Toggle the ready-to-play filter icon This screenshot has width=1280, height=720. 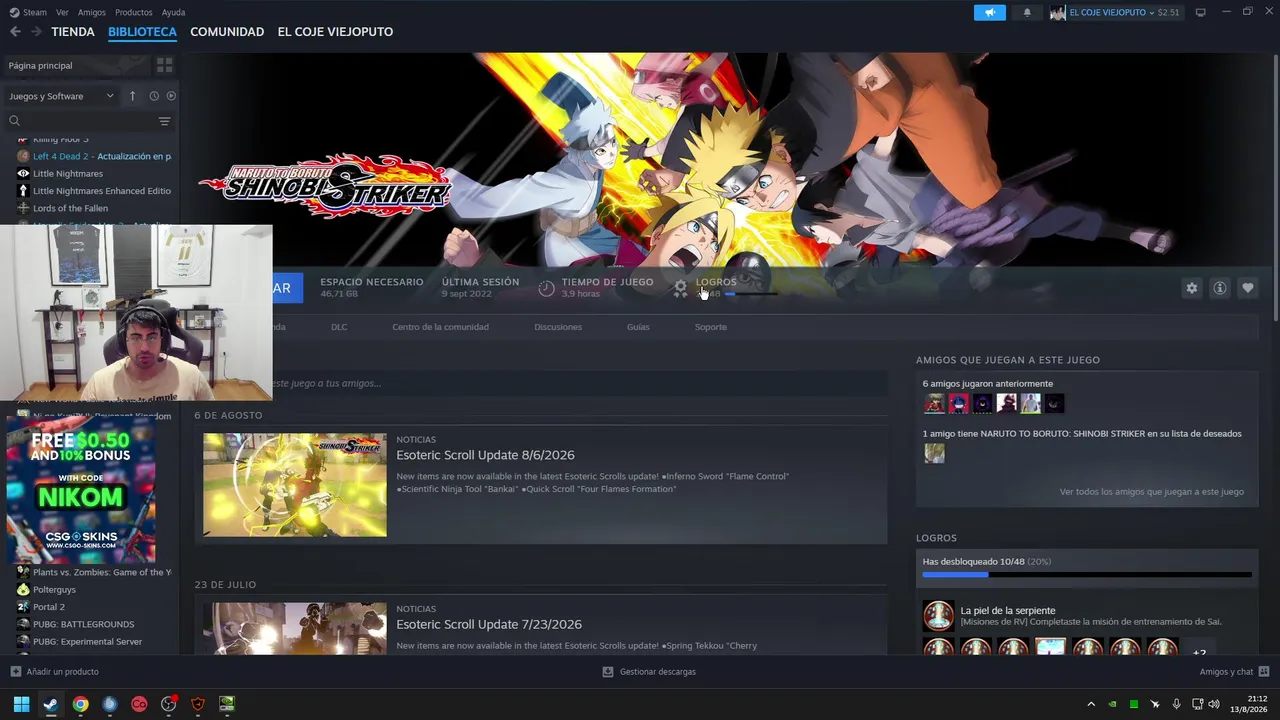coord(171,96)
